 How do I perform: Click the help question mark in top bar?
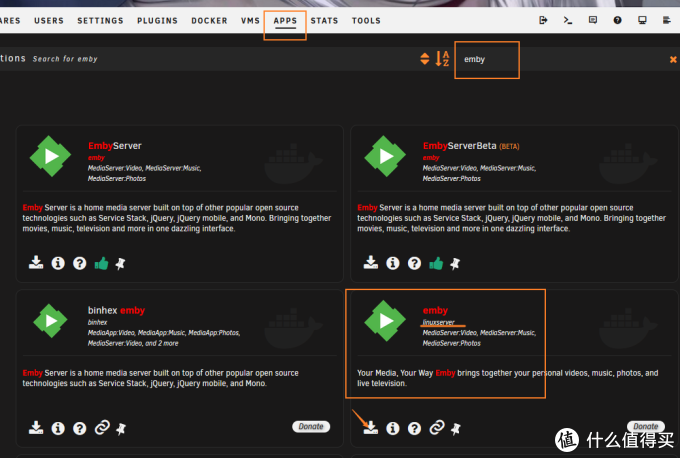618,20
